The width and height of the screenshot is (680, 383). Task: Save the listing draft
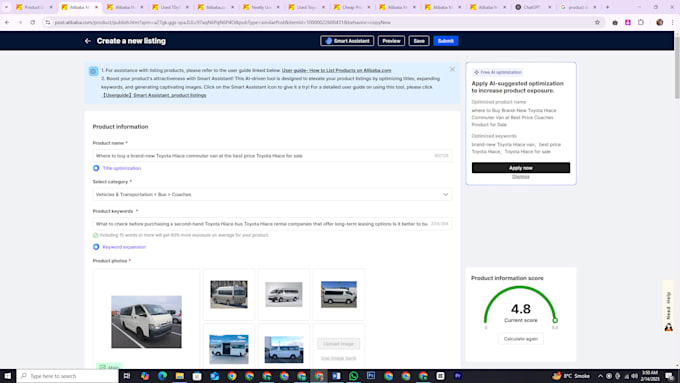[x=419, y=41]
